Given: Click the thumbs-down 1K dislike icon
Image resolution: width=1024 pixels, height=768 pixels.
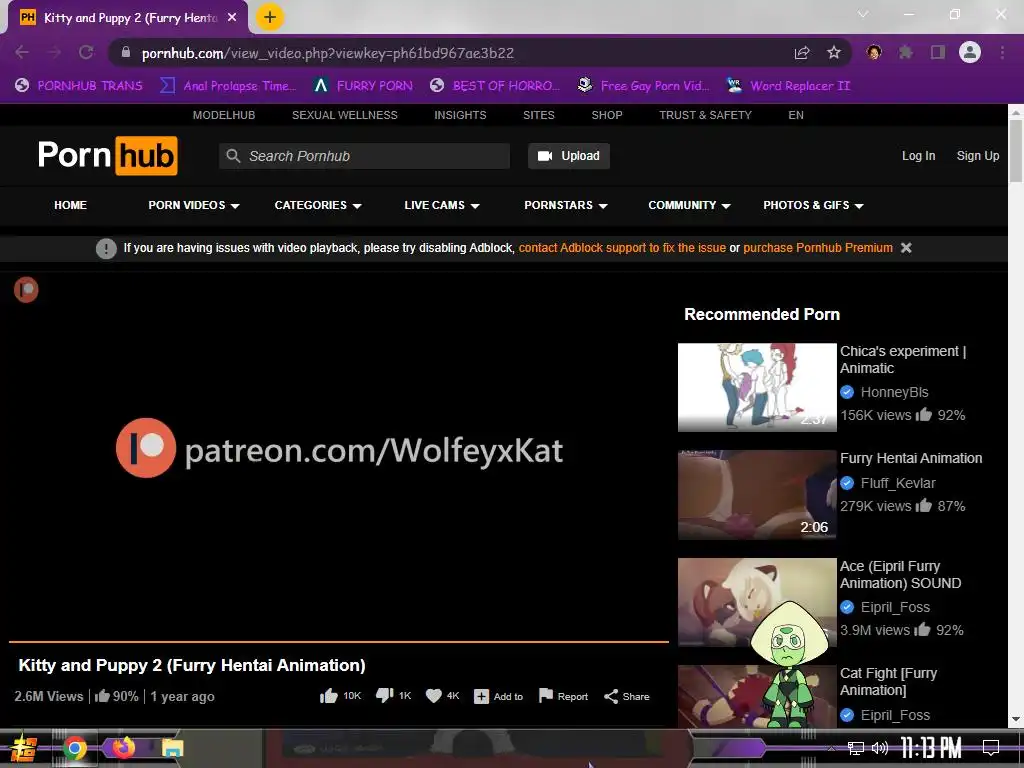Looking at the screenshot, I should [385, 696].
